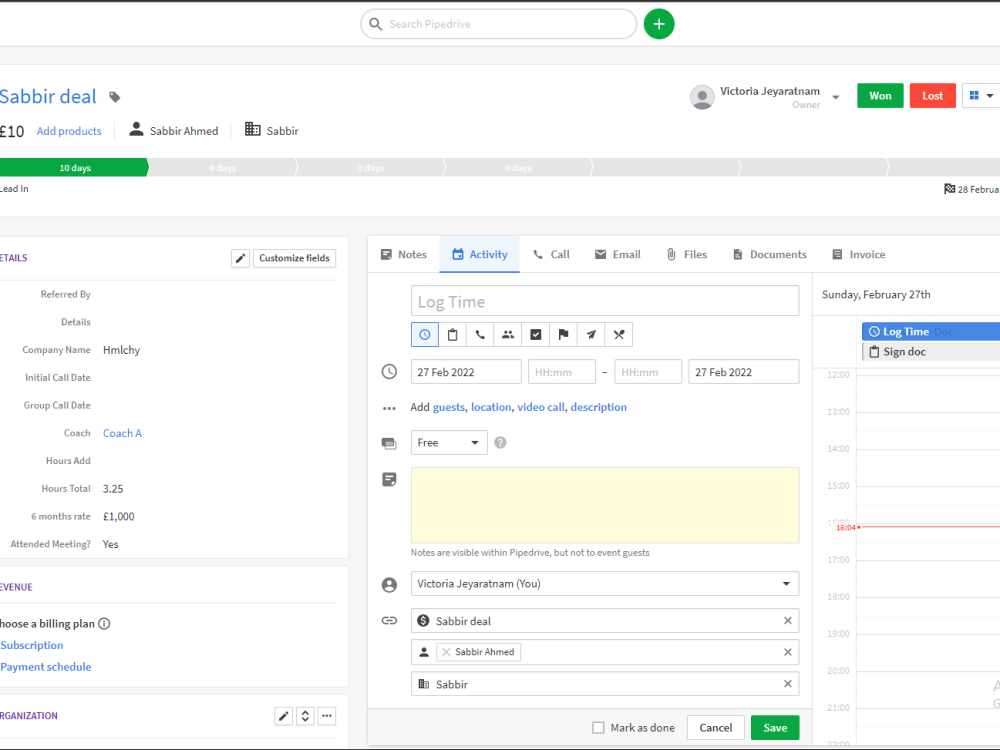Remove Sabbir Ahmed chip from person field
1000x750 pixels.
click(446, 652)
